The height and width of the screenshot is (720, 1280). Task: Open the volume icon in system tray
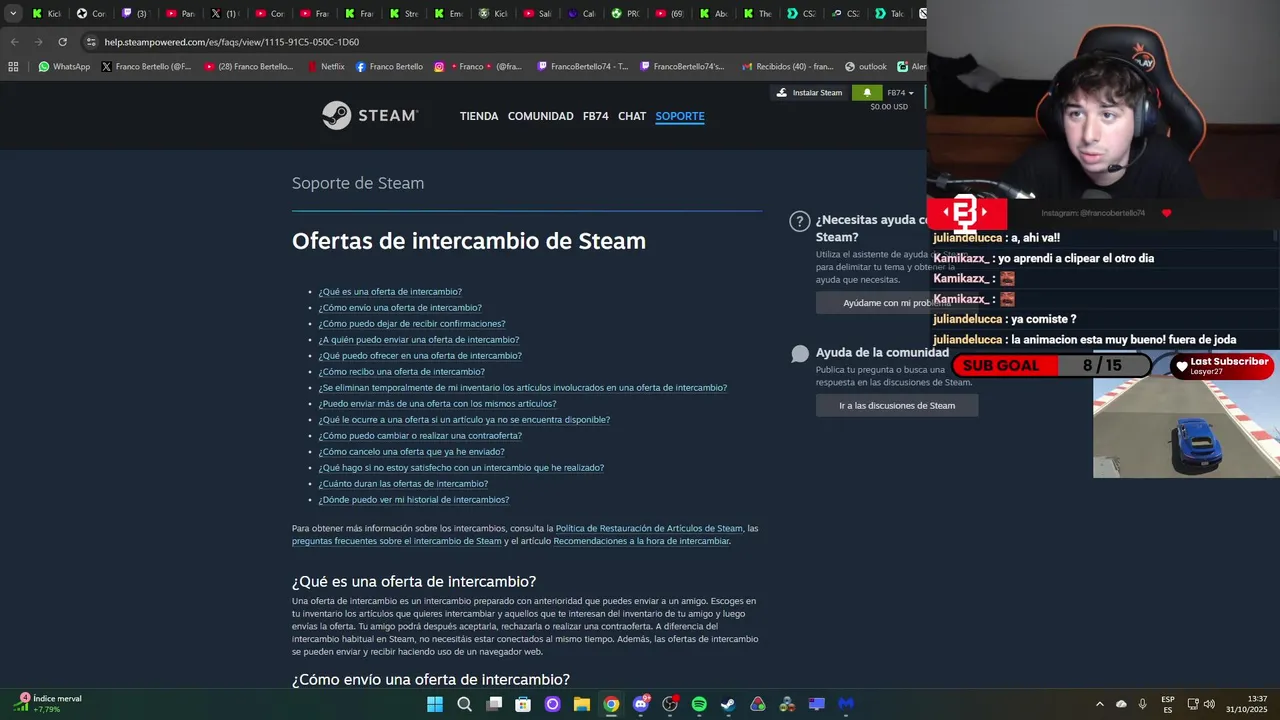(x=1209, y=704)
